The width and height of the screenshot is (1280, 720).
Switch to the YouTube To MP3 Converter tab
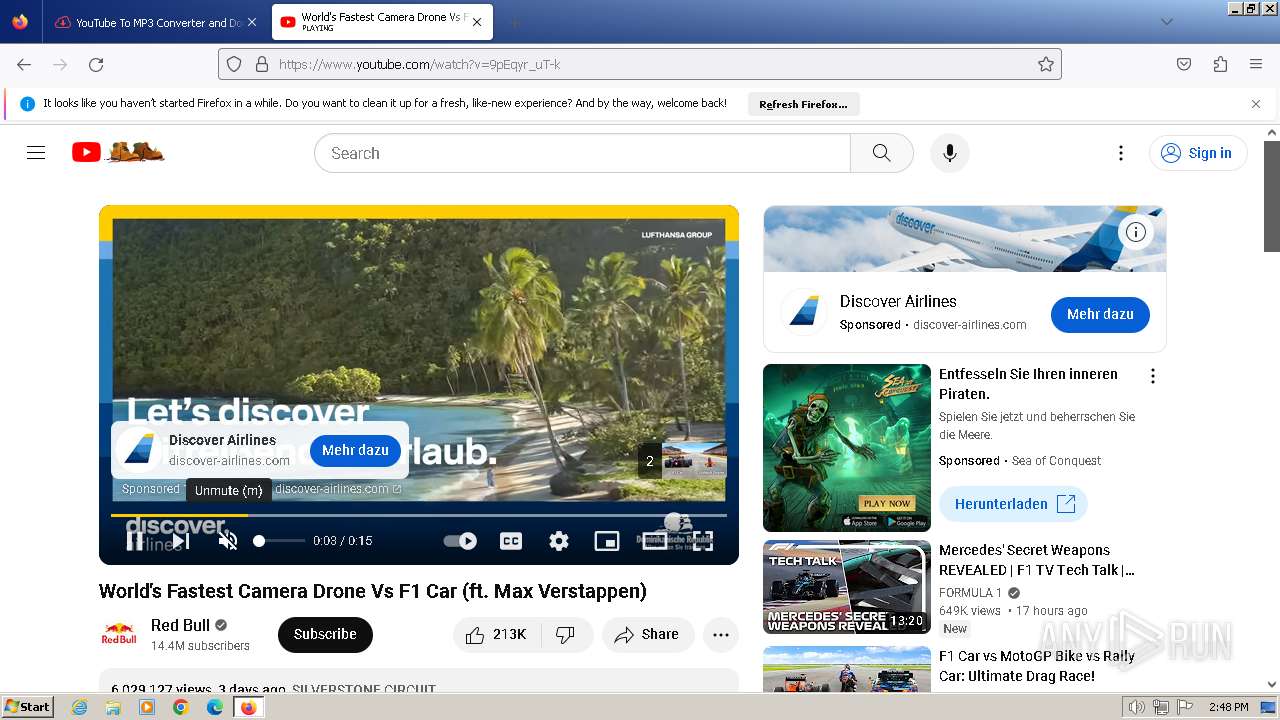coord(155,22)
